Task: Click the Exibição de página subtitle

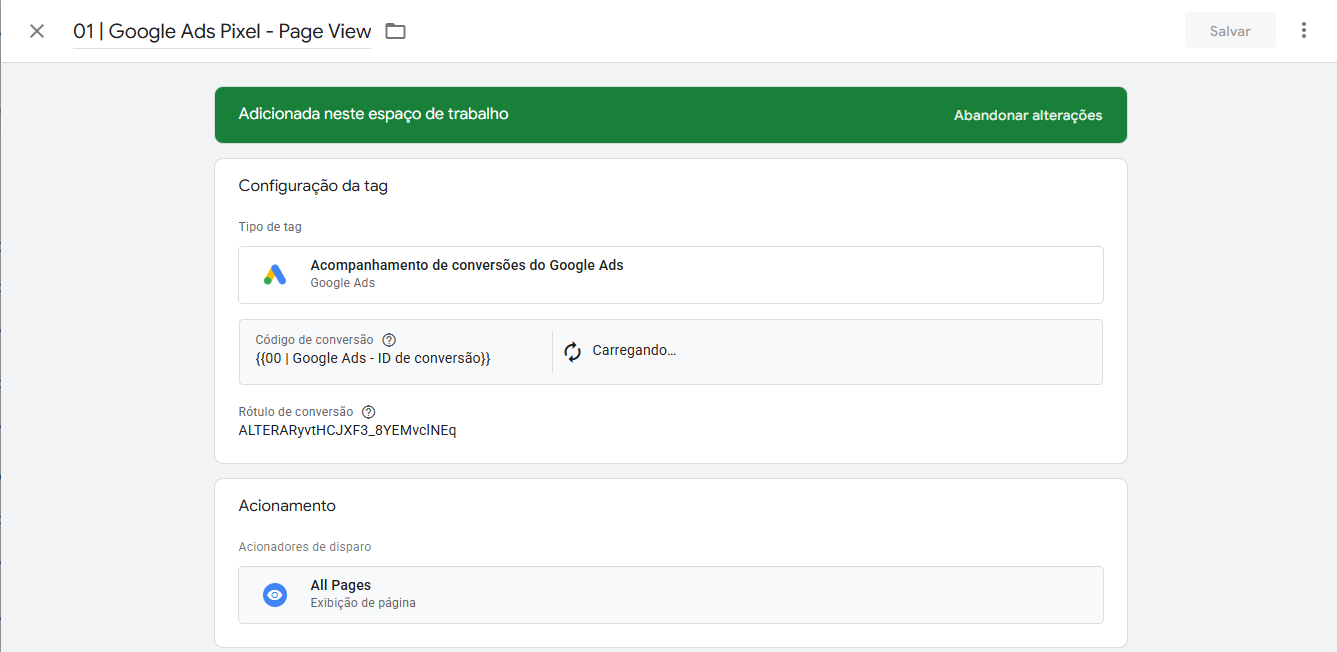Action: tap(363, 603)
